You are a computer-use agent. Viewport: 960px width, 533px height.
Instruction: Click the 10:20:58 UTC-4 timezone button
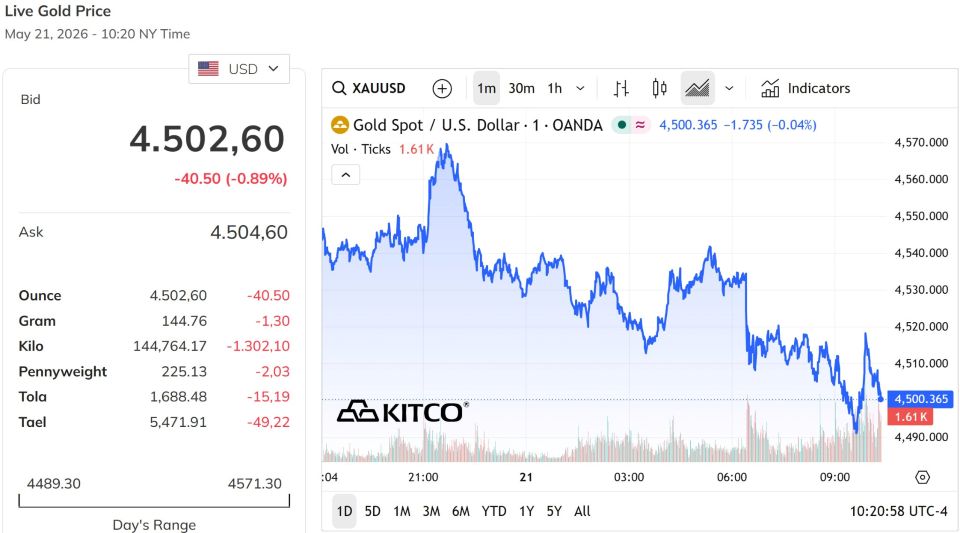898,511
